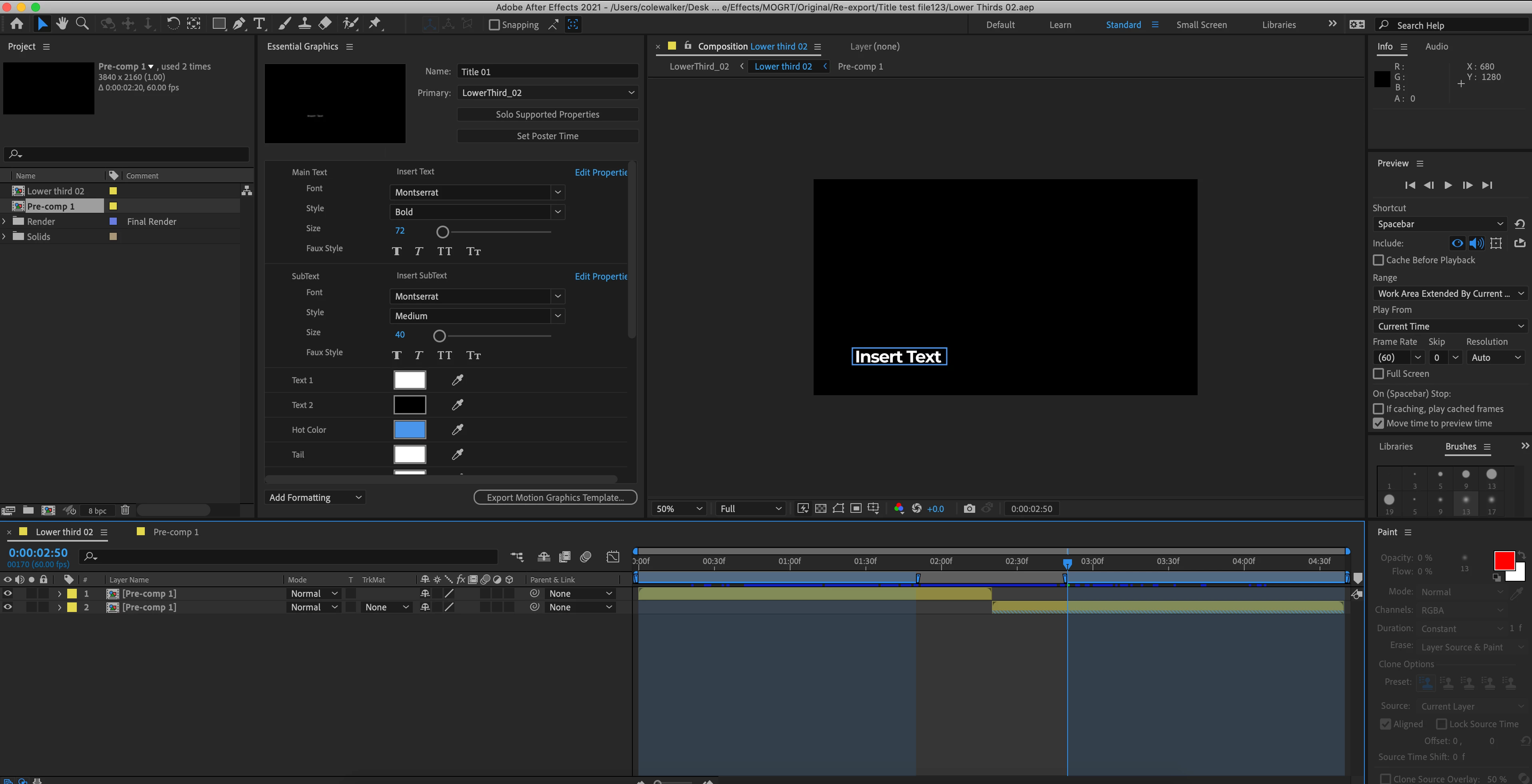Screen dimensions: 1532x784
Task: Click the Take Snapshot camera icon
Action: click(x=969, y=508)
